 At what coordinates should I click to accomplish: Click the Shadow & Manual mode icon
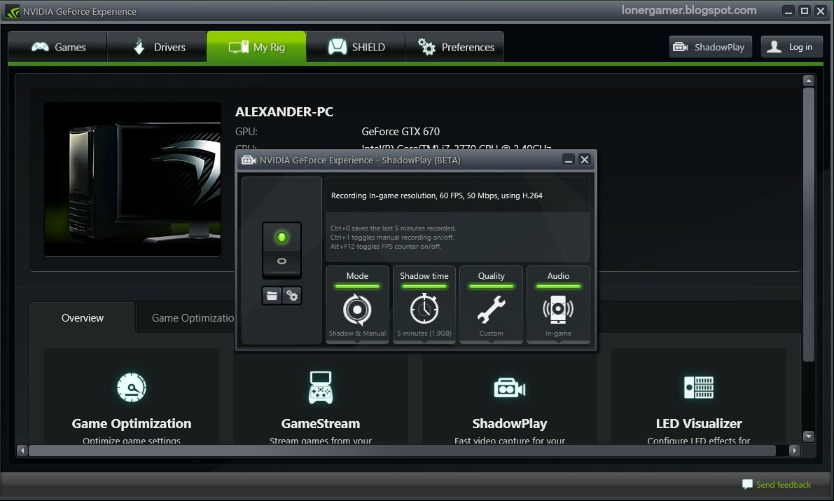pos(357,310)
